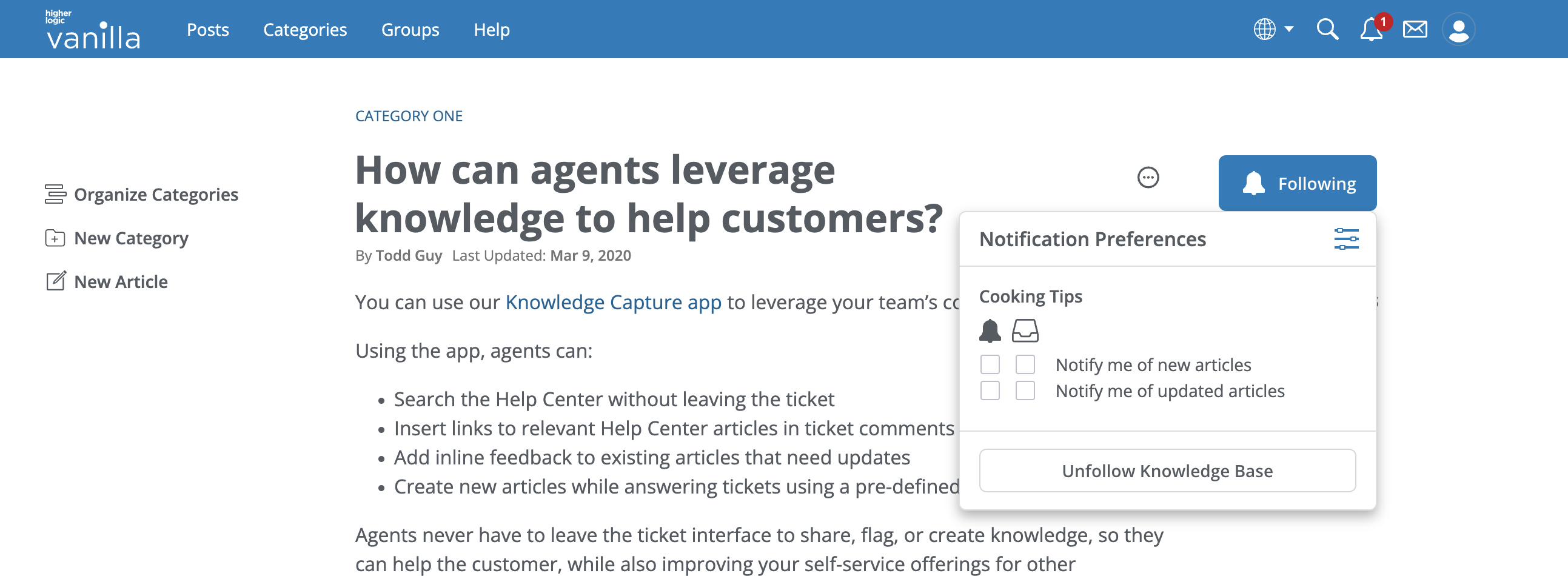The image size is (1568, 576).
Task: Open notifications from the bell icon
Action: point(1370,30)
